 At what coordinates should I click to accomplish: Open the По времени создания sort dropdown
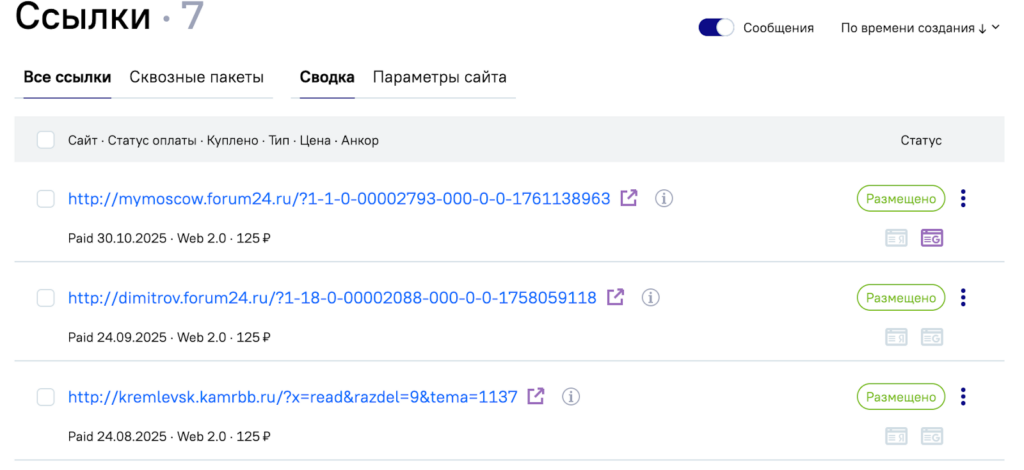point(920,28)
